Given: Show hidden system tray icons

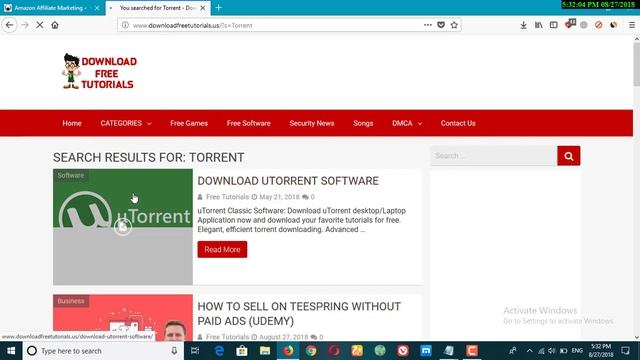Looking at the screenshot, I should click(529, 351).
